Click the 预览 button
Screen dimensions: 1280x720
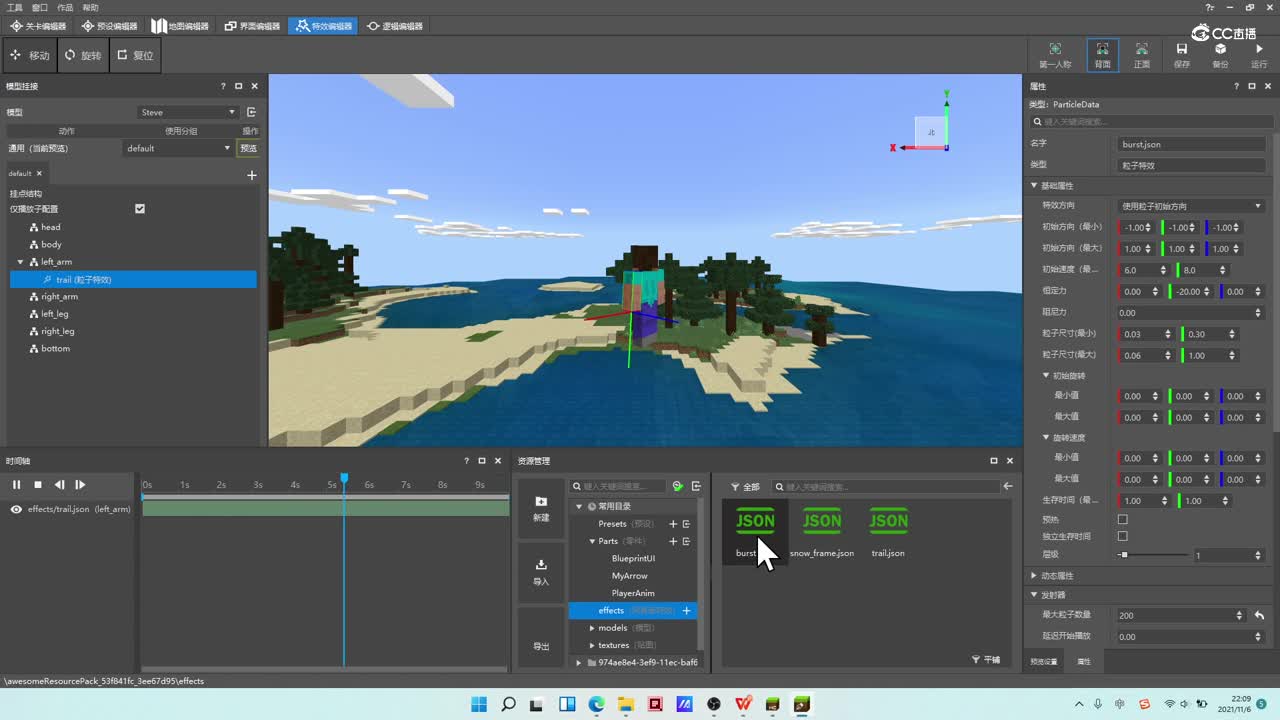pyautogui.click(x=248, y=148)
